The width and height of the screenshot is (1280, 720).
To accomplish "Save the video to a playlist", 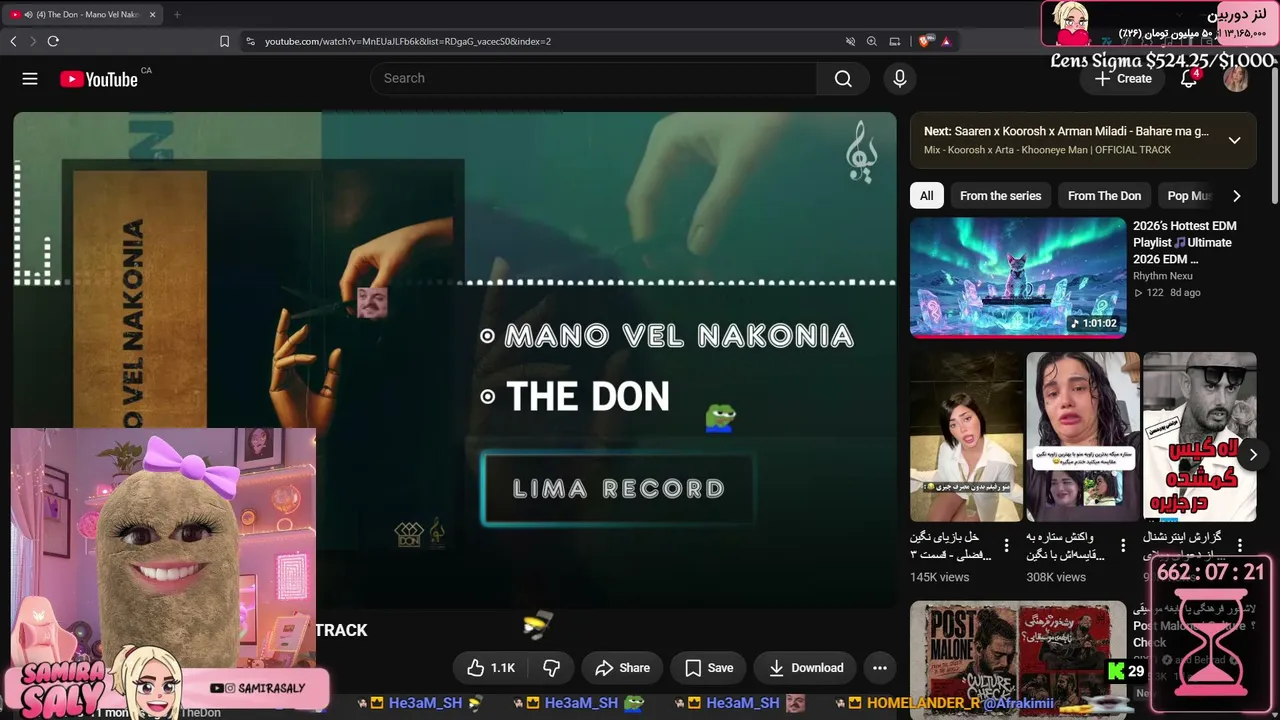I will click(709, 668).
